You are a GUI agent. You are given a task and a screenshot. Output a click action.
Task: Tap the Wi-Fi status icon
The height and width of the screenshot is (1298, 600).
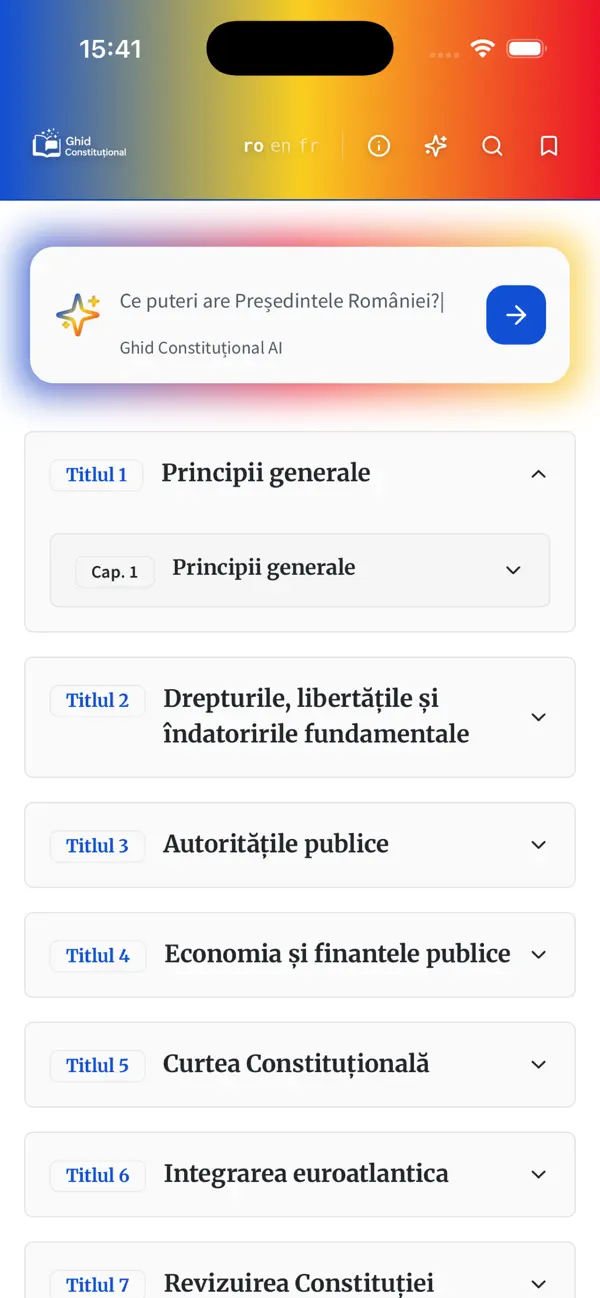(x=483, y=47)
